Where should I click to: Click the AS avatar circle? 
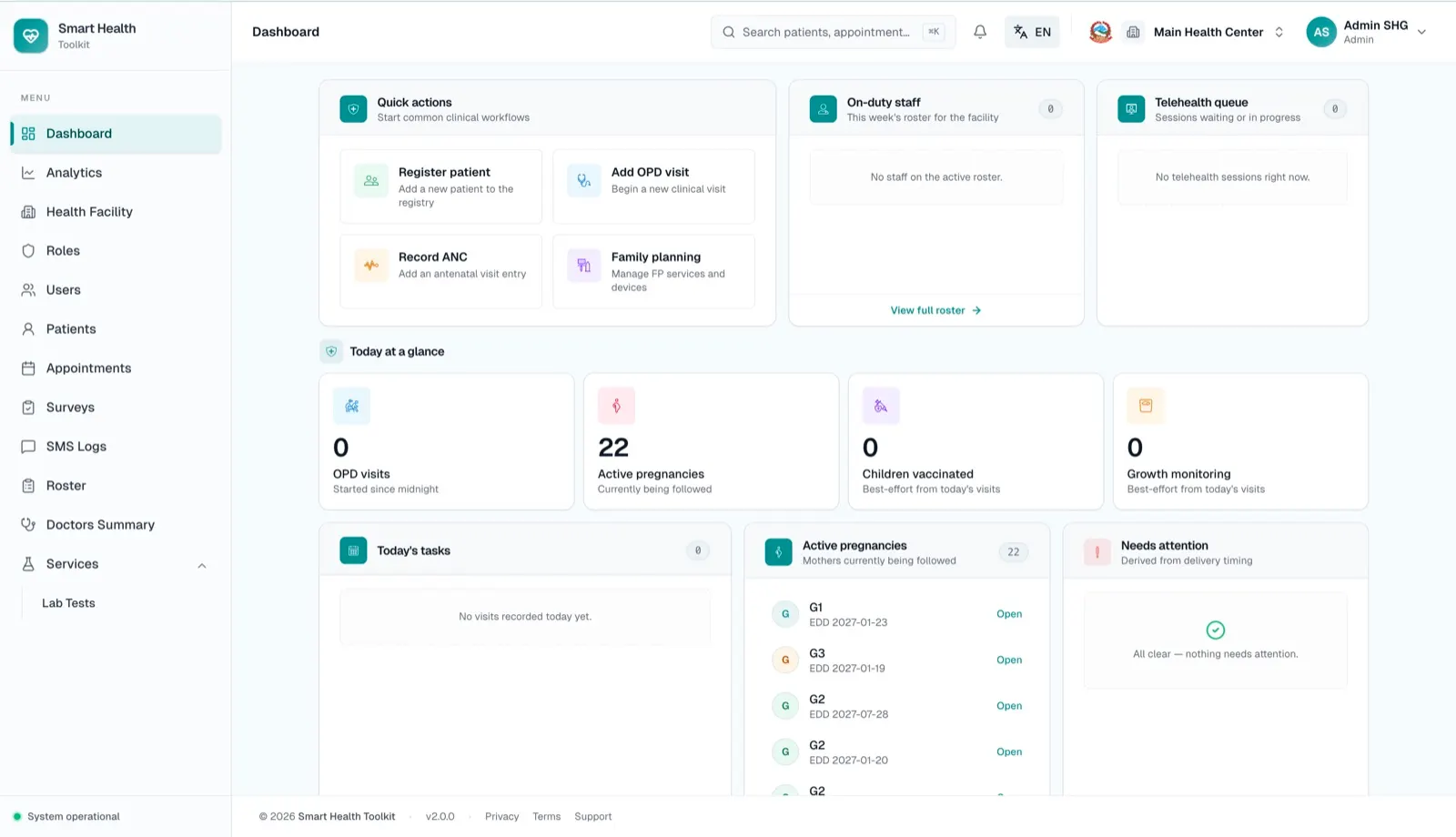point(1321,32)
